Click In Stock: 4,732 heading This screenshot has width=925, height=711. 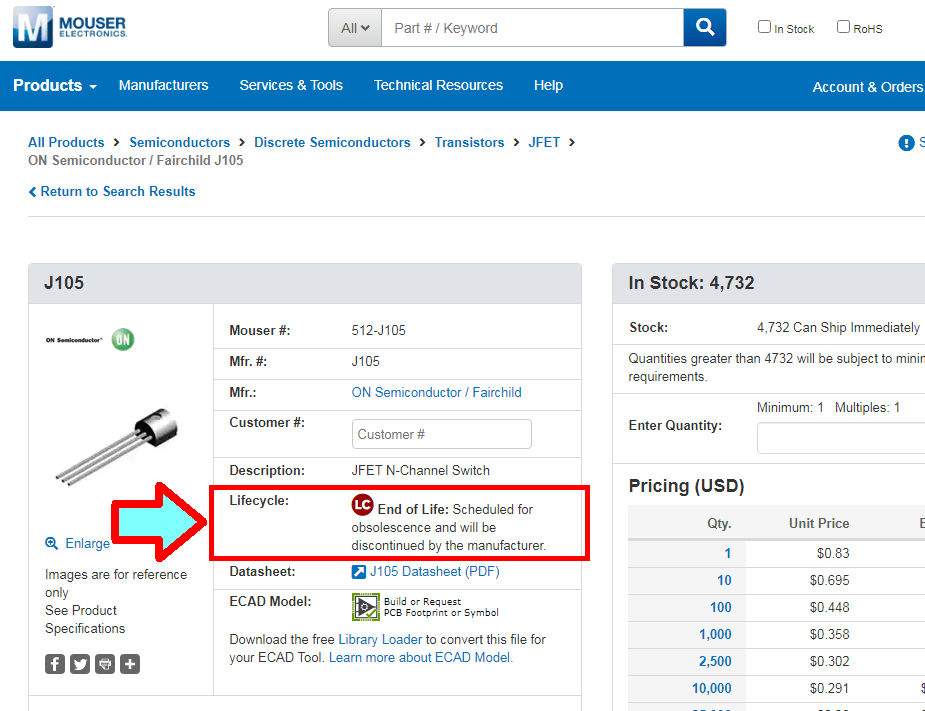(691, 283)
